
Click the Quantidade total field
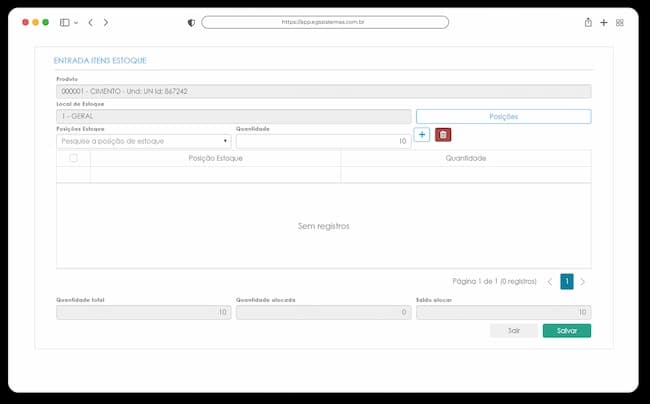(x=144, y=312)
